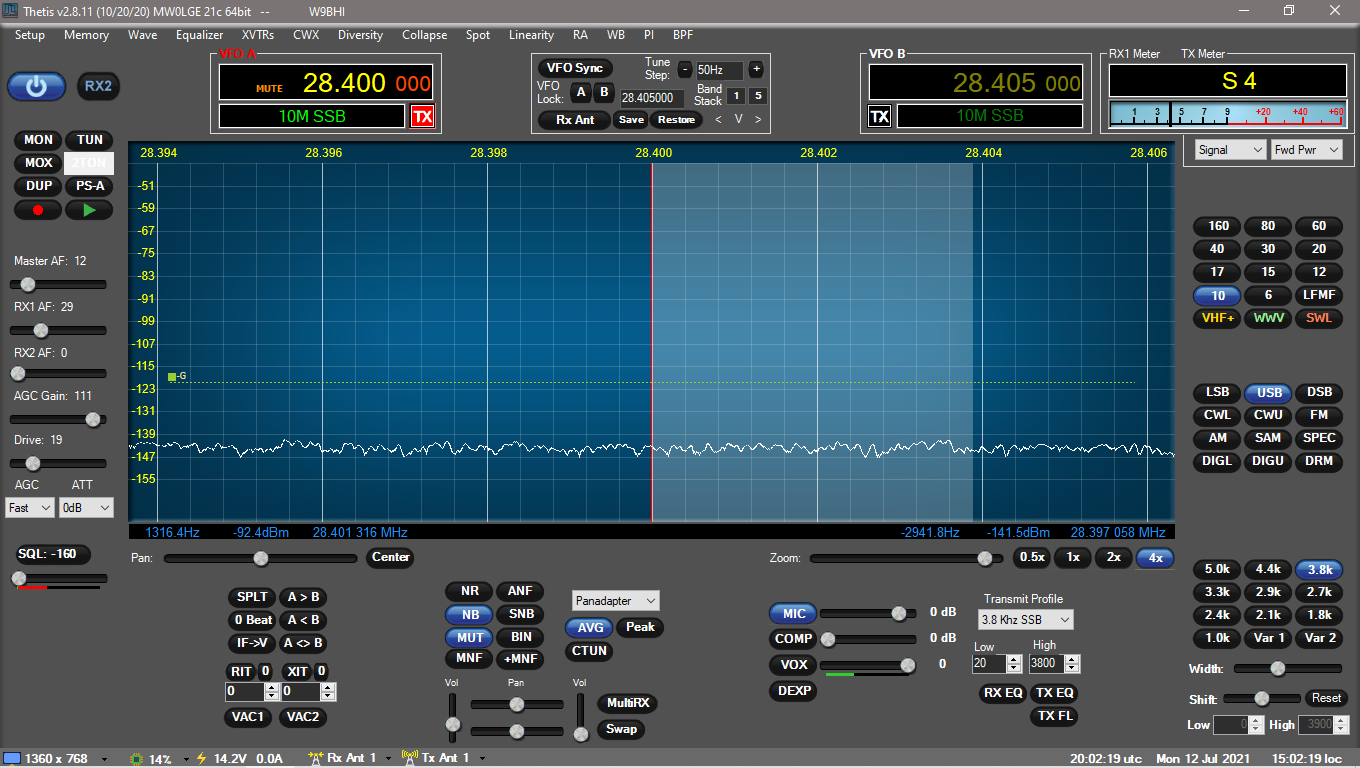Click the Tx Ant antenna icon in status bar
The height and width of the screenshot is (768, 1360).
pyautogui.click(x=409, y=758)
